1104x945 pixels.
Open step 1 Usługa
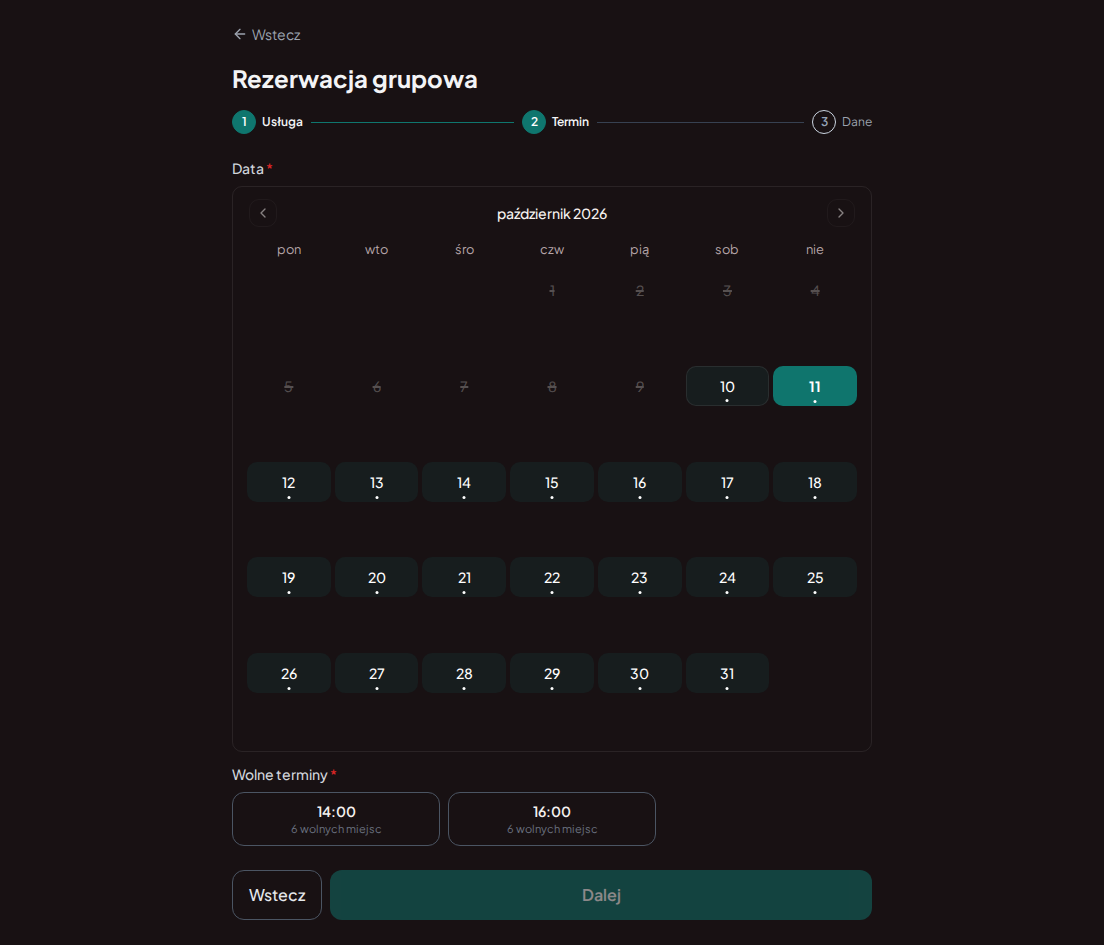(x=268, y=122)
